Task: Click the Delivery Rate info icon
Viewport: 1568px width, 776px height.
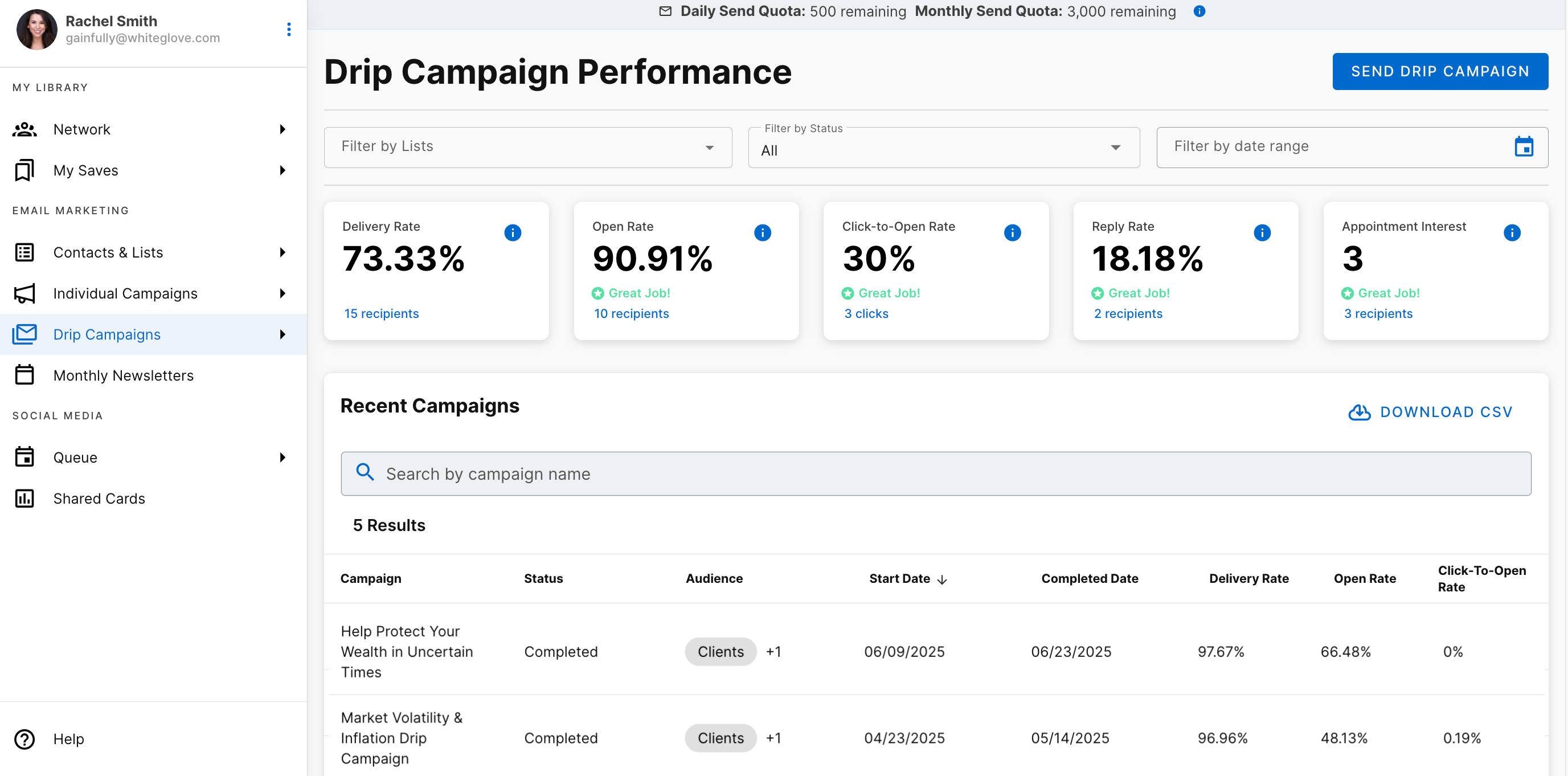Action: click(513, 232)
